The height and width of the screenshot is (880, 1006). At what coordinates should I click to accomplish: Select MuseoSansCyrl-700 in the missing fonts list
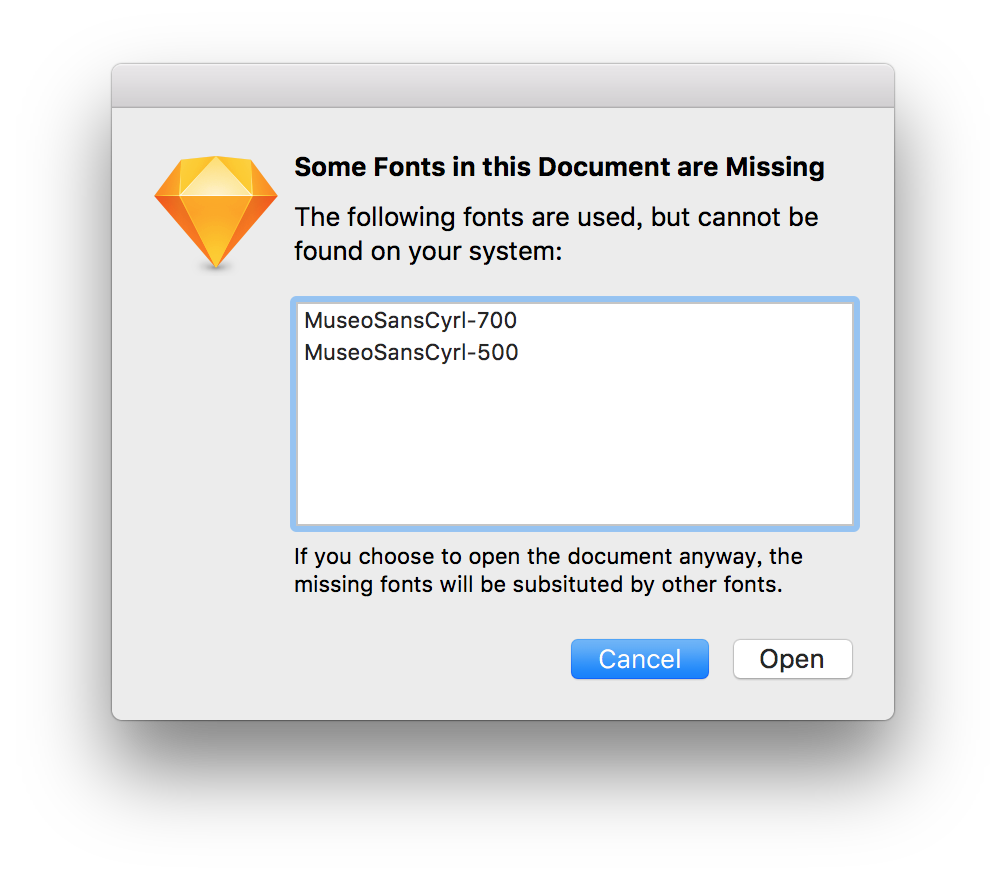[410, 321]
